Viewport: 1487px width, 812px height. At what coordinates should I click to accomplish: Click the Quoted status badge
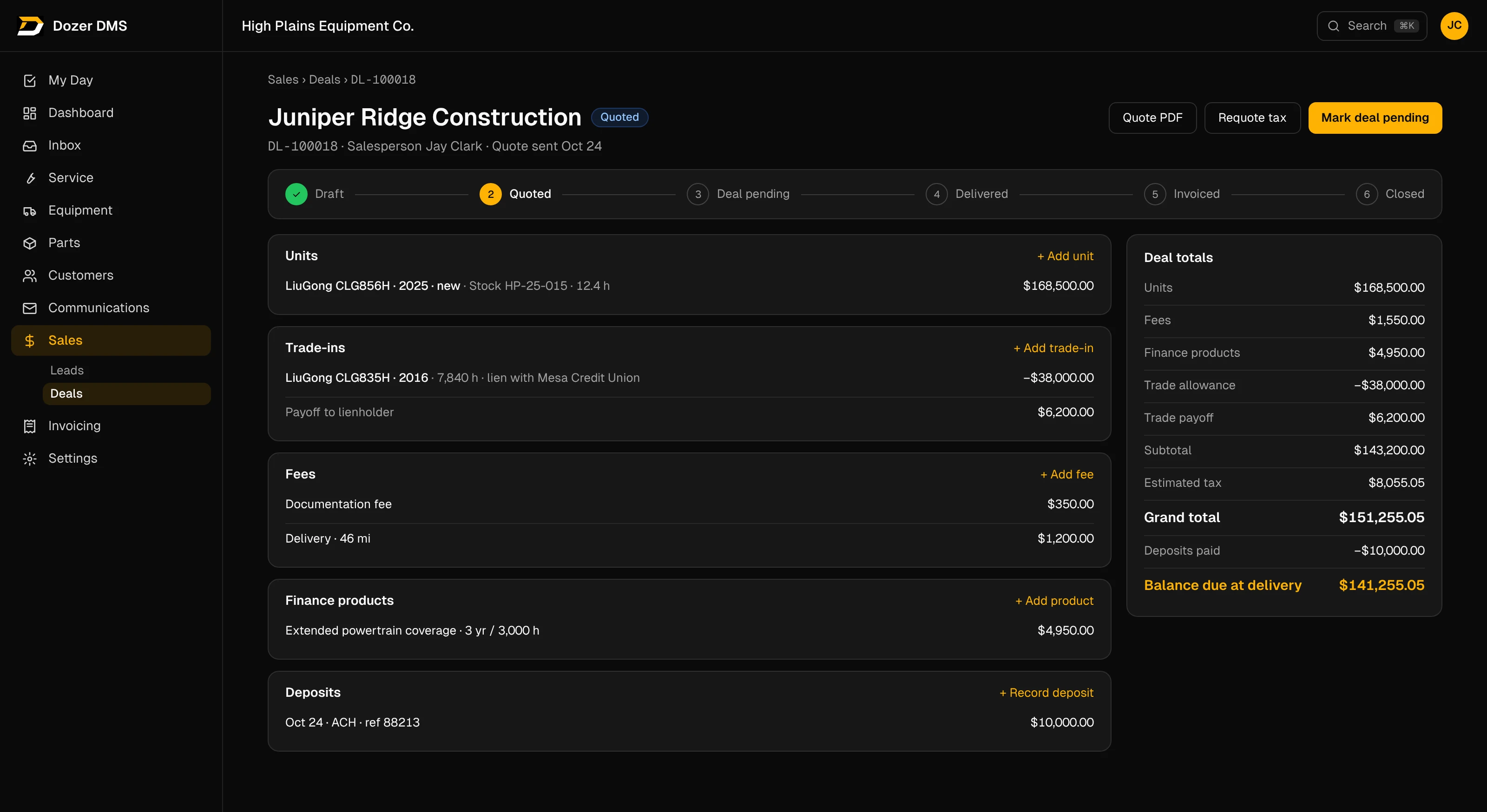[619, 117]
